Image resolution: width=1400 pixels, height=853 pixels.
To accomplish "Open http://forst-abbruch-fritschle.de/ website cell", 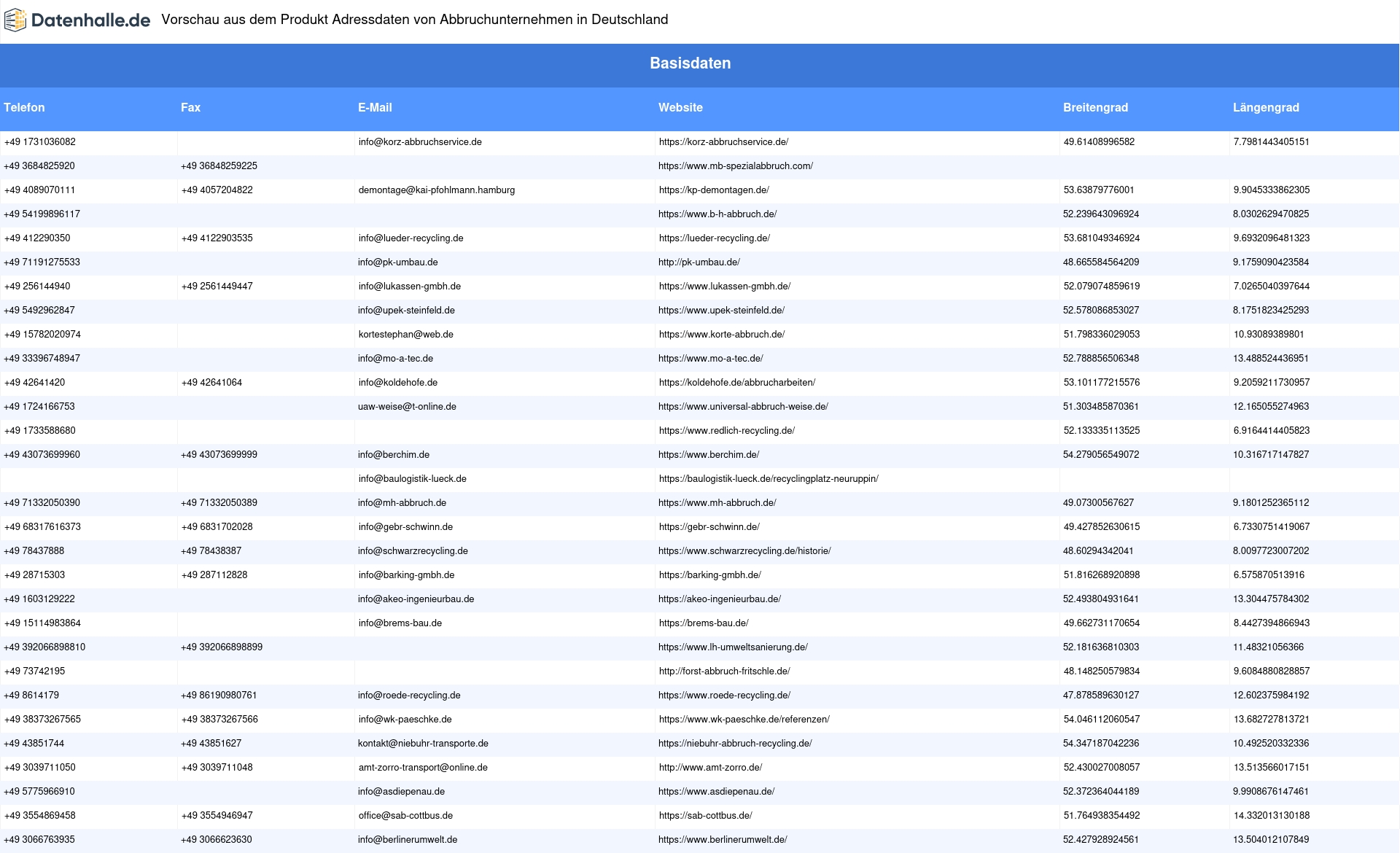I will 724,671.
